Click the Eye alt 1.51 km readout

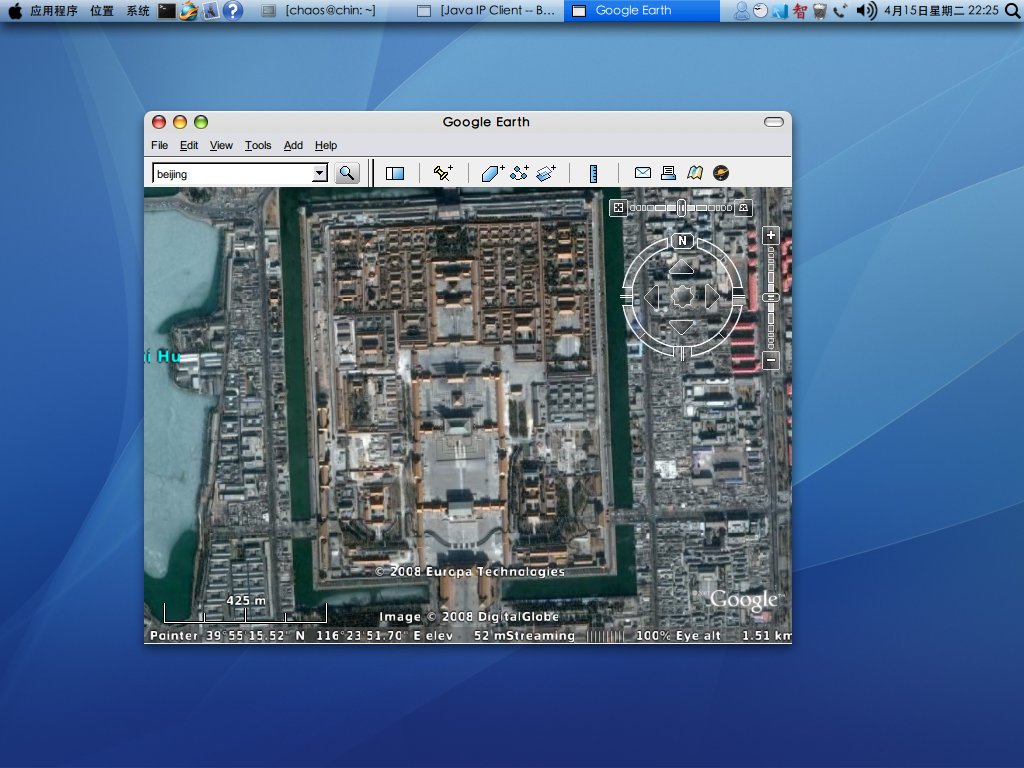coord(733,635)
